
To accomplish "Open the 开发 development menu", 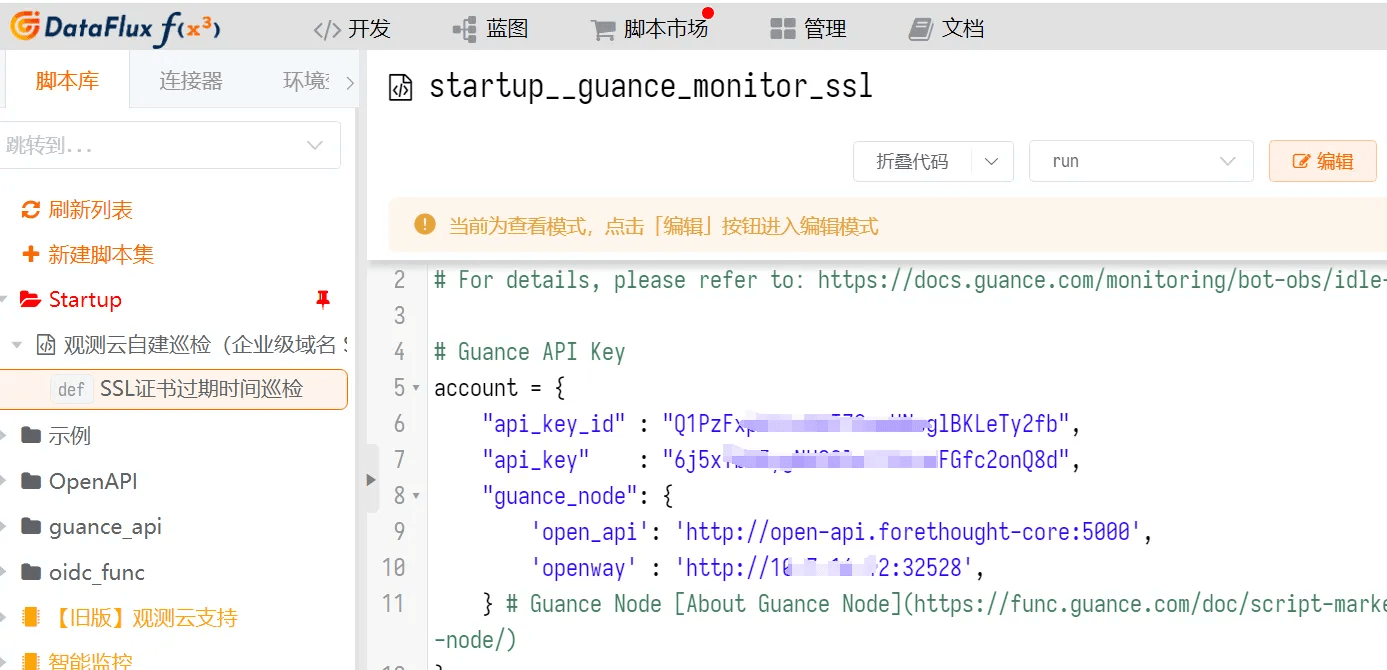I will tap(352, 29).
